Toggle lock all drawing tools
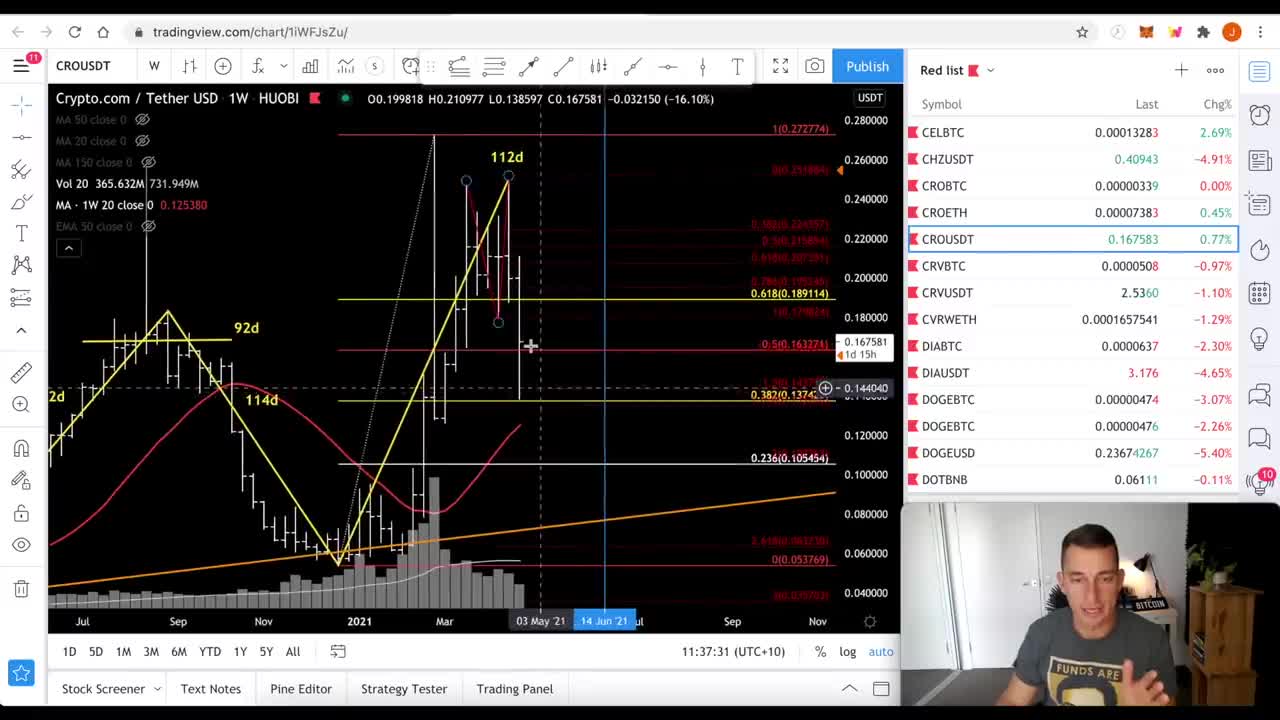The width and height of the screenshot is (1280, 720). pos(21,513)
